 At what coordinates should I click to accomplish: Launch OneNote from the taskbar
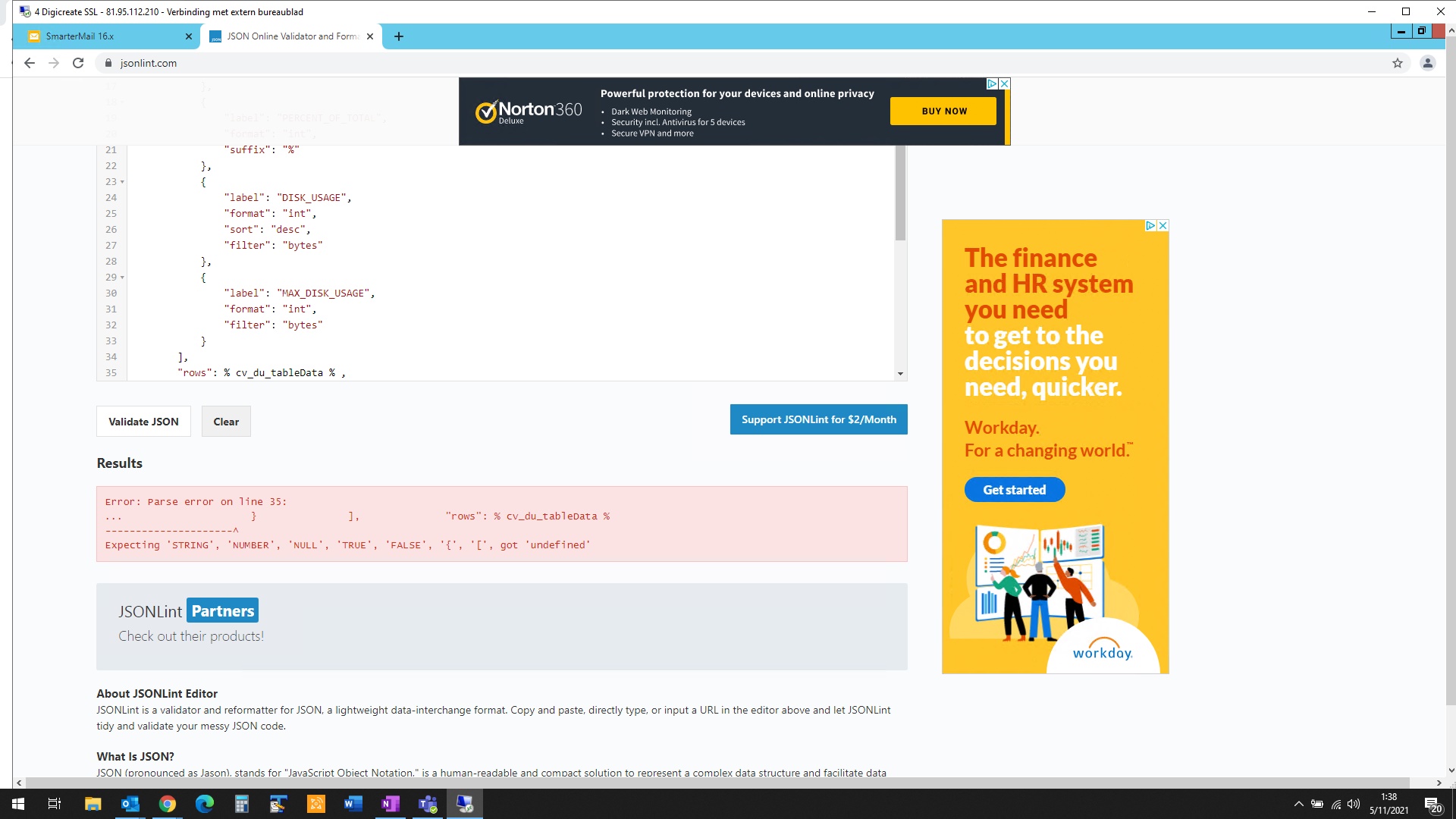390,804
